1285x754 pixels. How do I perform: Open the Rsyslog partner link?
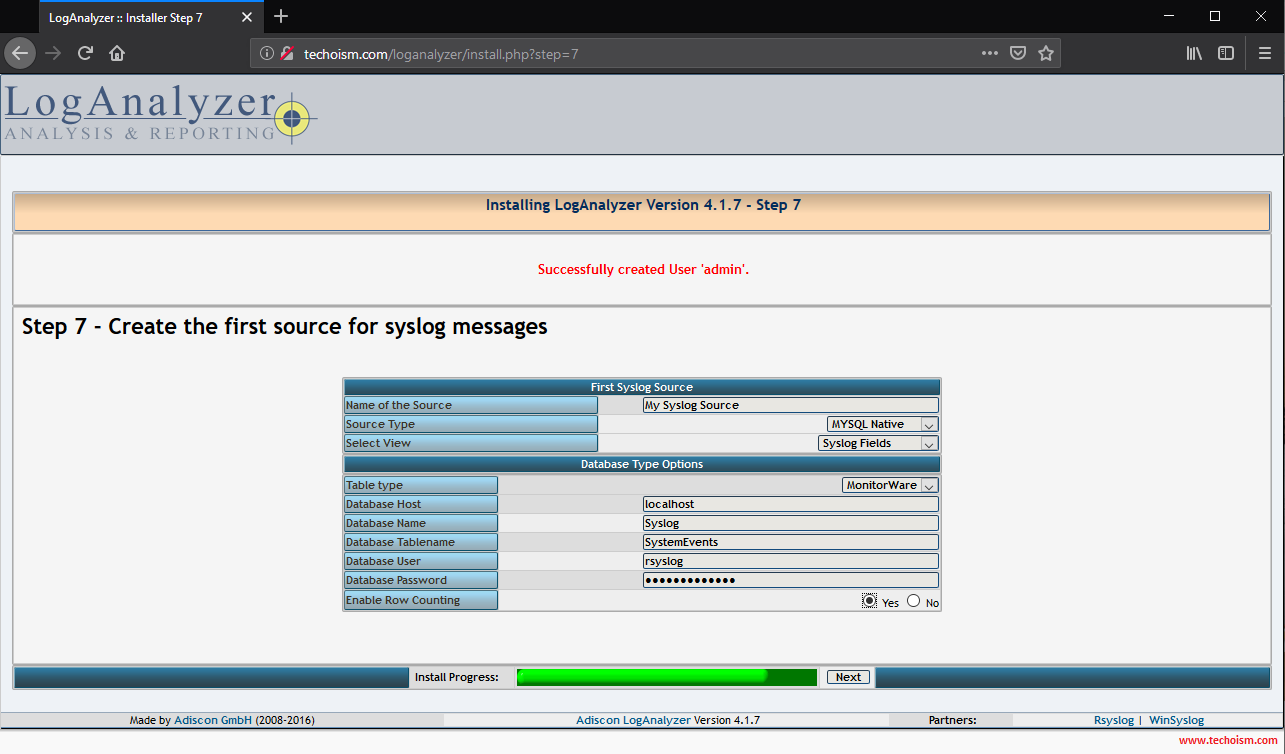(1114, 720)
